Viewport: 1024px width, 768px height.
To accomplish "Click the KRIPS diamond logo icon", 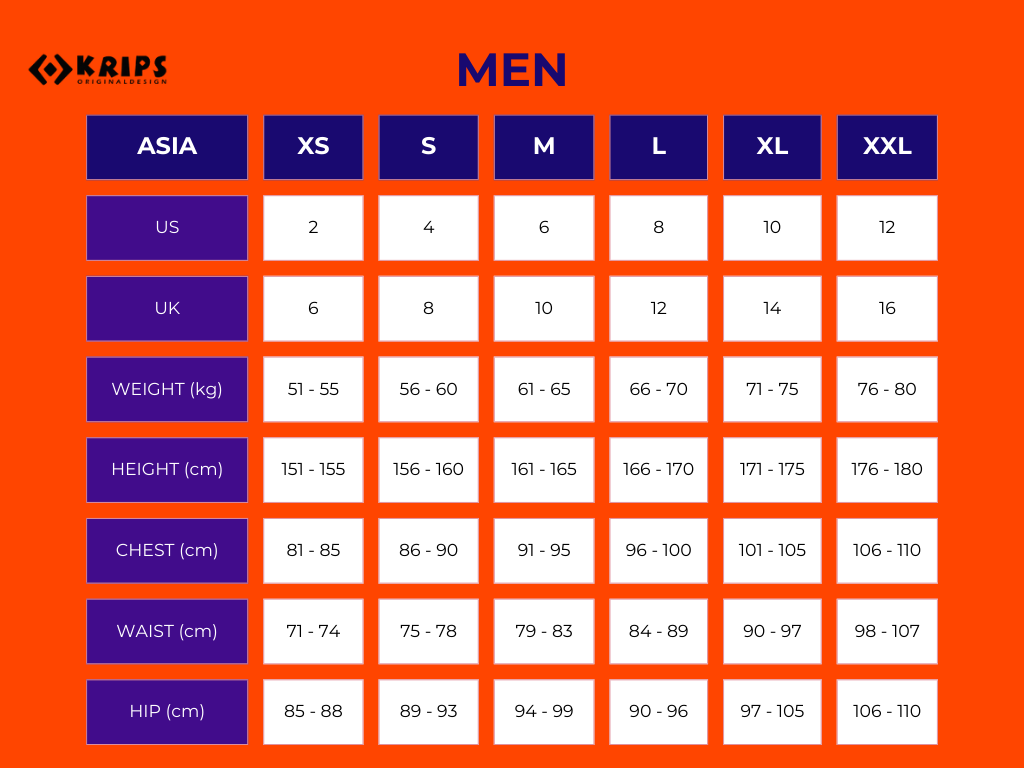I will [x=49, y=69].
